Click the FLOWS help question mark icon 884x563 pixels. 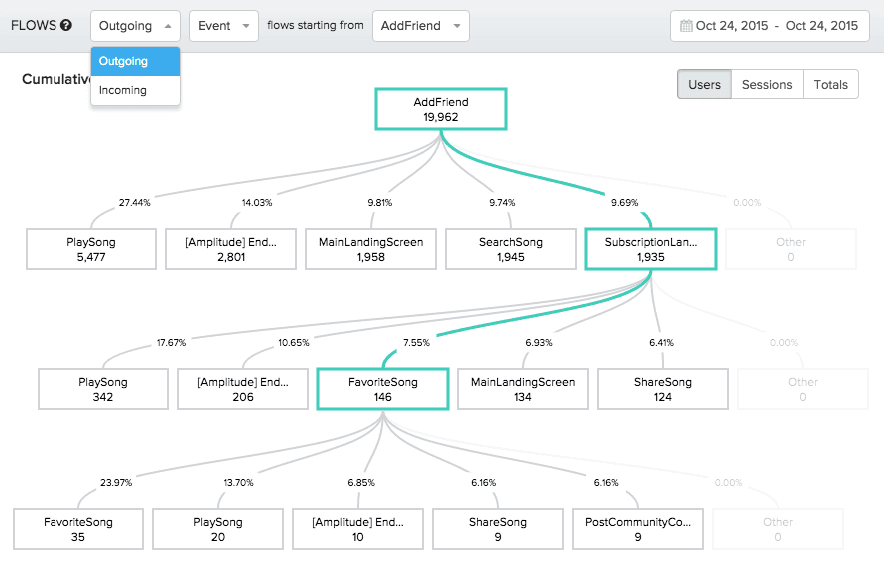[x=66, y=26]
